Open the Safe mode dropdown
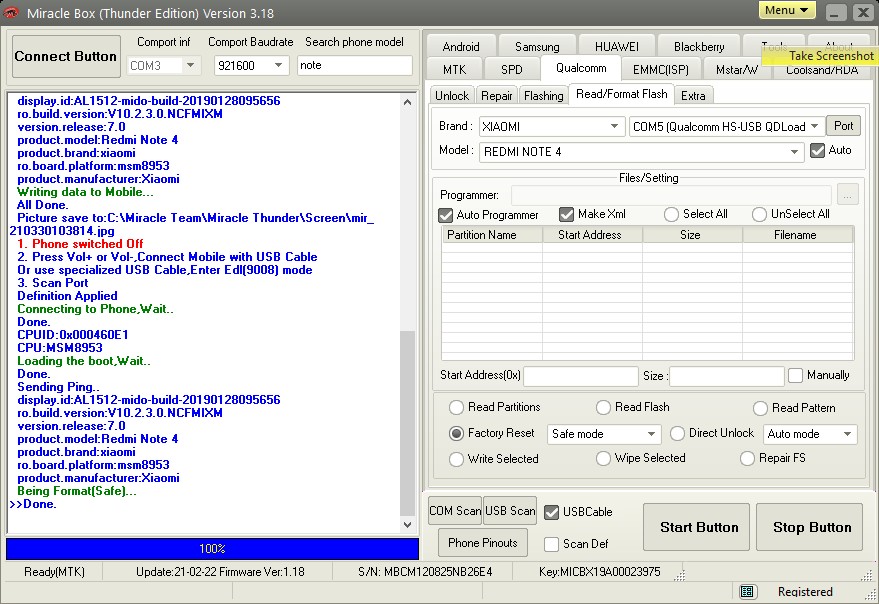The image size is (879, 604). pyautogui.click(x=651, y=434)
